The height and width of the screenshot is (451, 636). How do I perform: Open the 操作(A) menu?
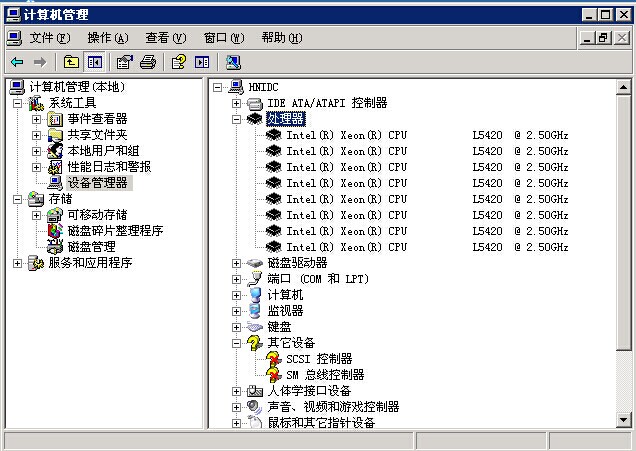pyautogui.click(x=107, y=38)
